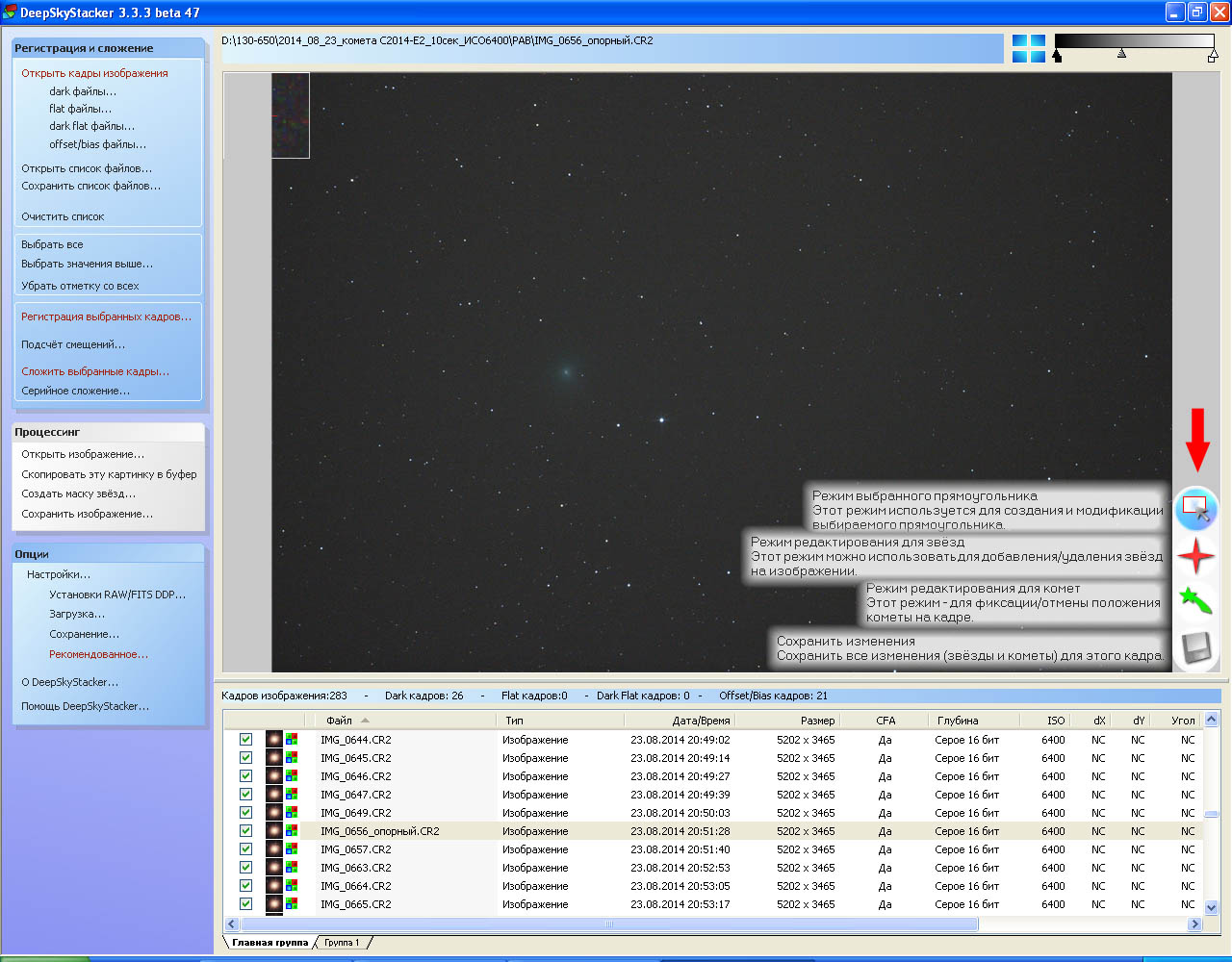Sort the list by Файл column header
Screen dimensions: 1232x962
[339, 720]
